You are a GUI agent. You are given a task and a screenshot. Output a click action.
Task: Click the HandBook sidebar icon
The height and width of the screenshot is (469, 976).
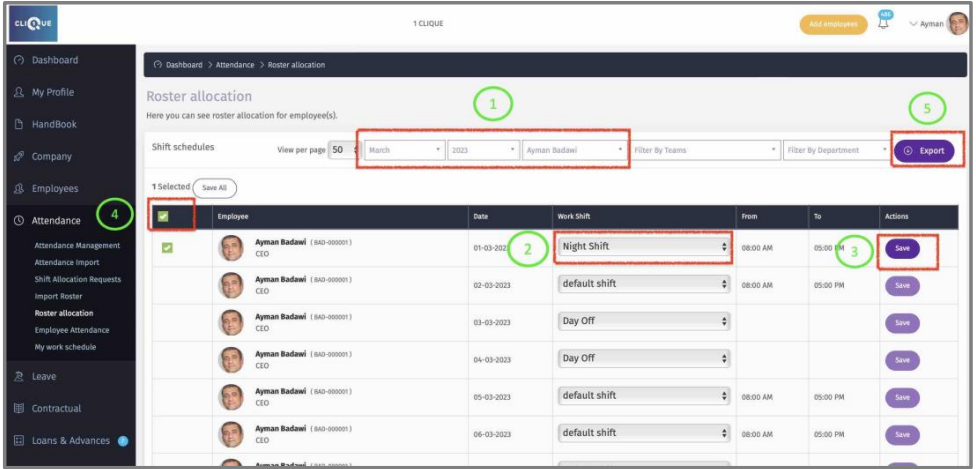pos(19,124)
